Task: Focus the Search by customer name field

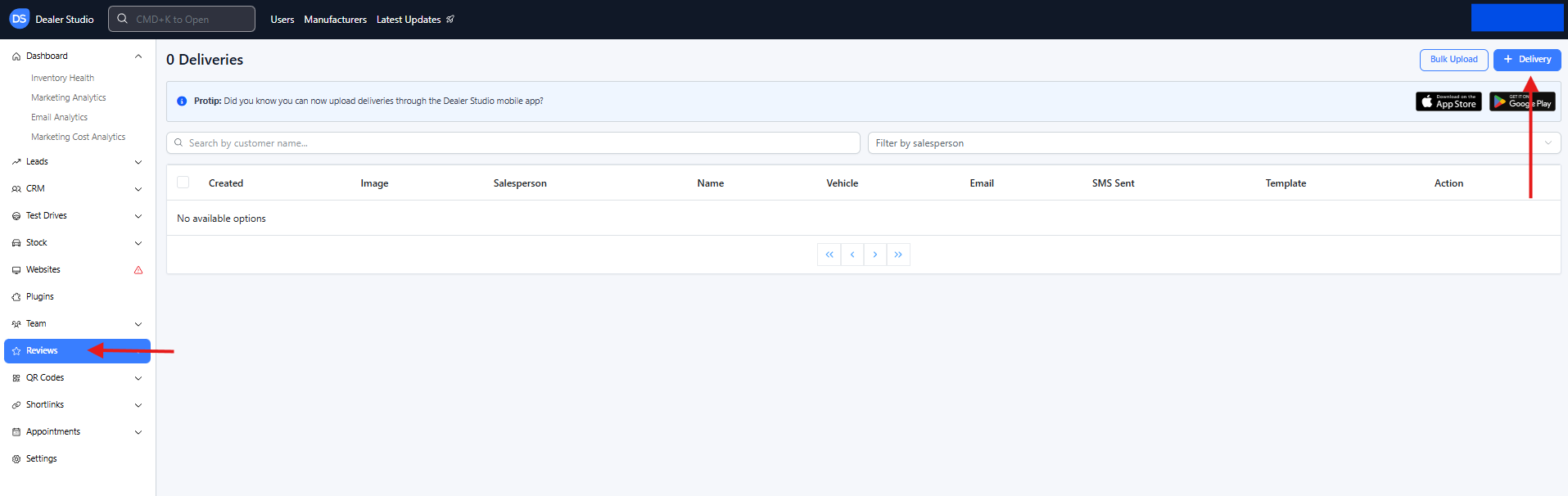Action: pos(513,143)
